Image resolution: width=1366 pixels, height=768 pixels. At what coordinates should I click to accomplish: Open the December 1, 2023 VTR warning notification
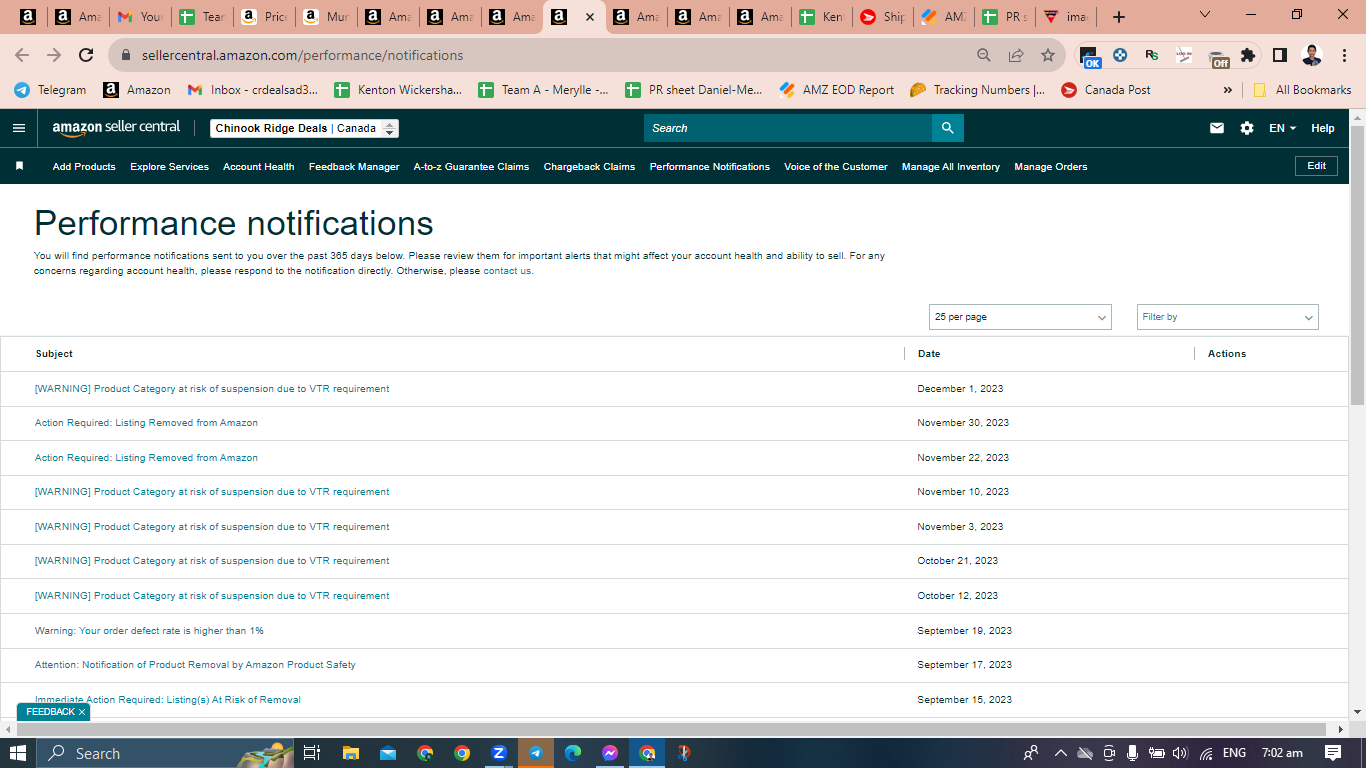pos(212,389)
